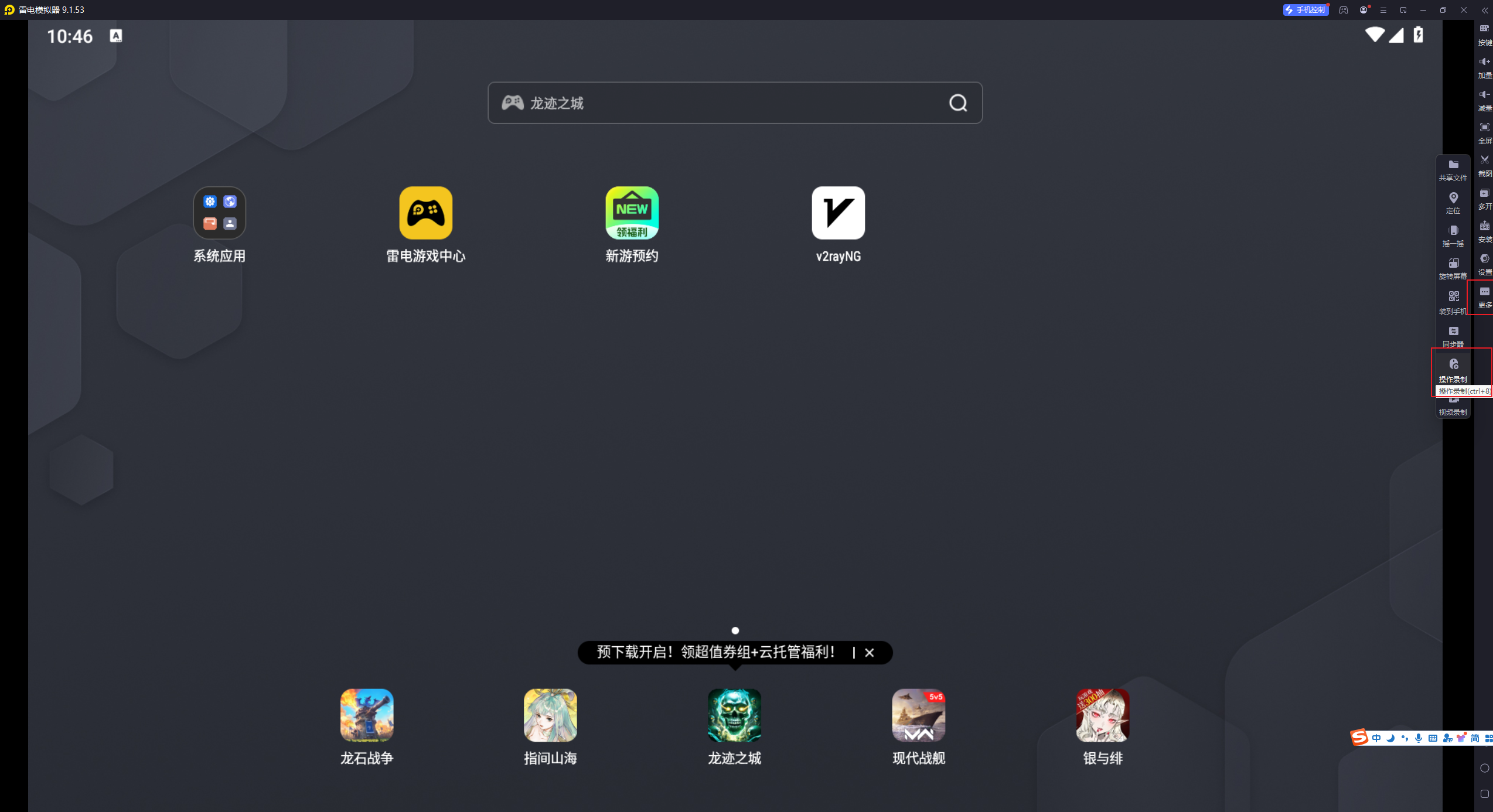The width and height of the screenshot is (1493, 812).
Task: Click the Sogou input method logo
Action: 1359,738
